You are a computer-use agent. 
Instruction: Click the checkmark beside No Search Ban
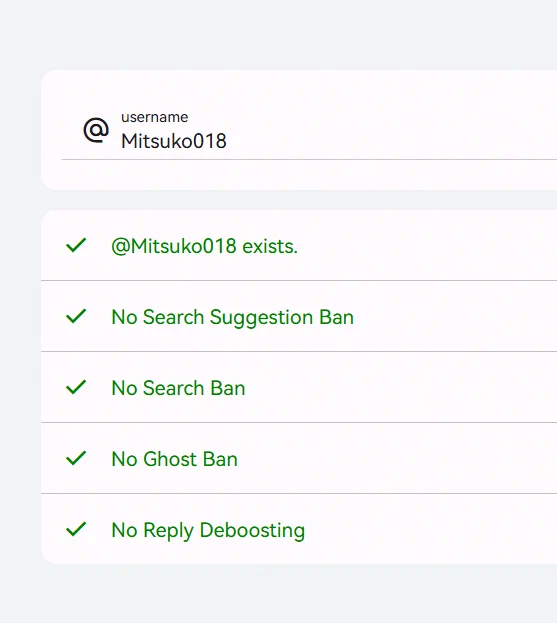[76, 387]
